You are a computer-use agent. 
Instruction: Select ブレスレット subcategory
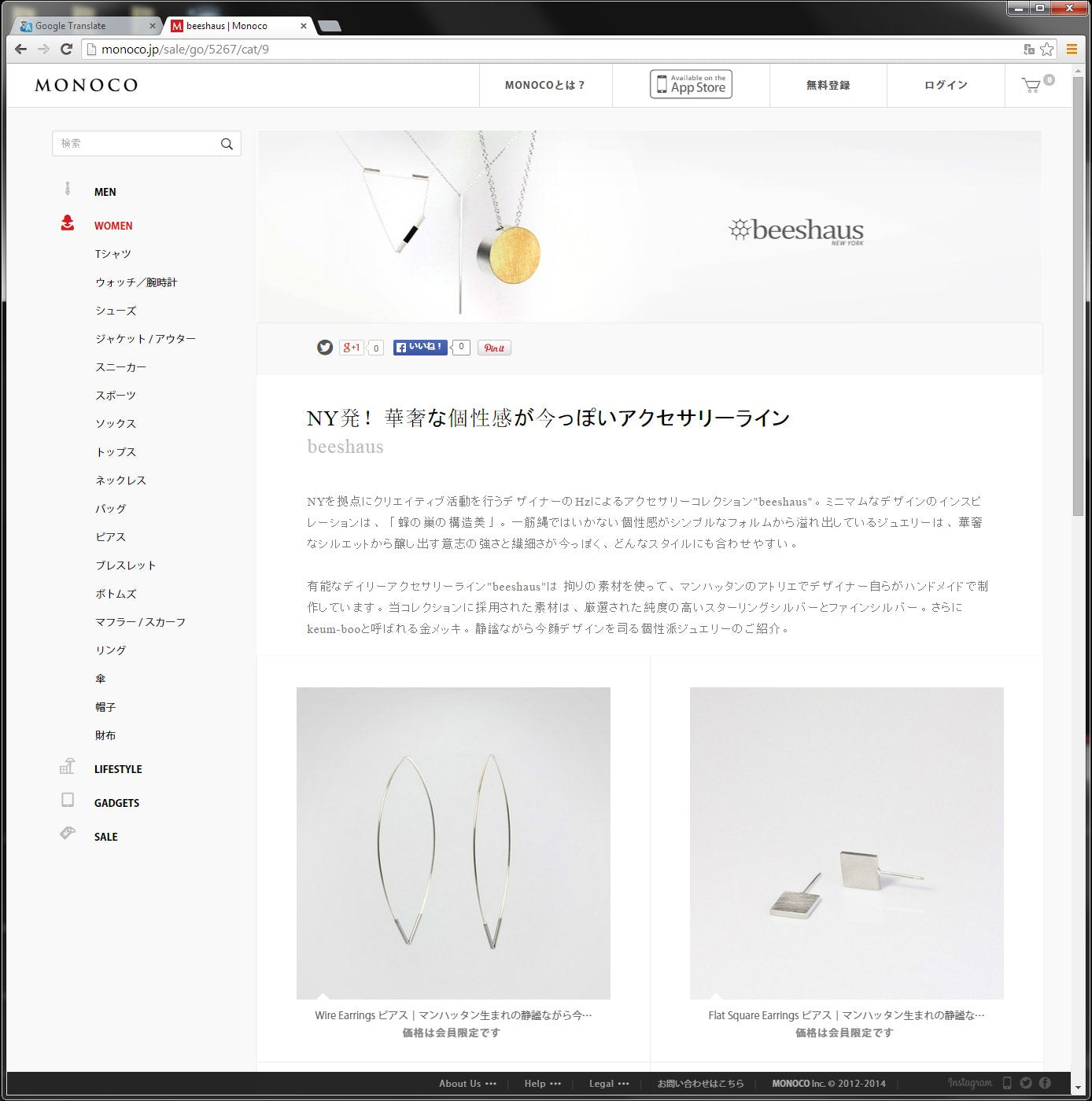126,565
